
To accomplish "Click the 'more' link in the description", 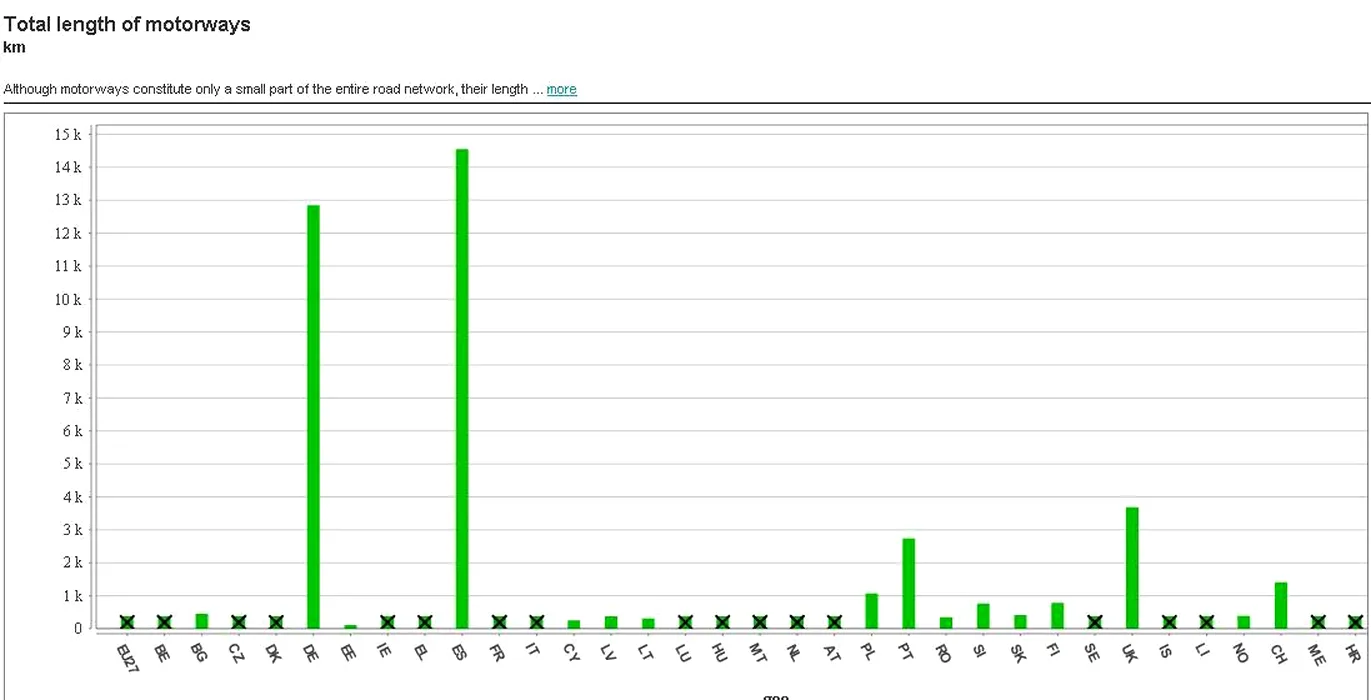I will [x=561, y=89].
